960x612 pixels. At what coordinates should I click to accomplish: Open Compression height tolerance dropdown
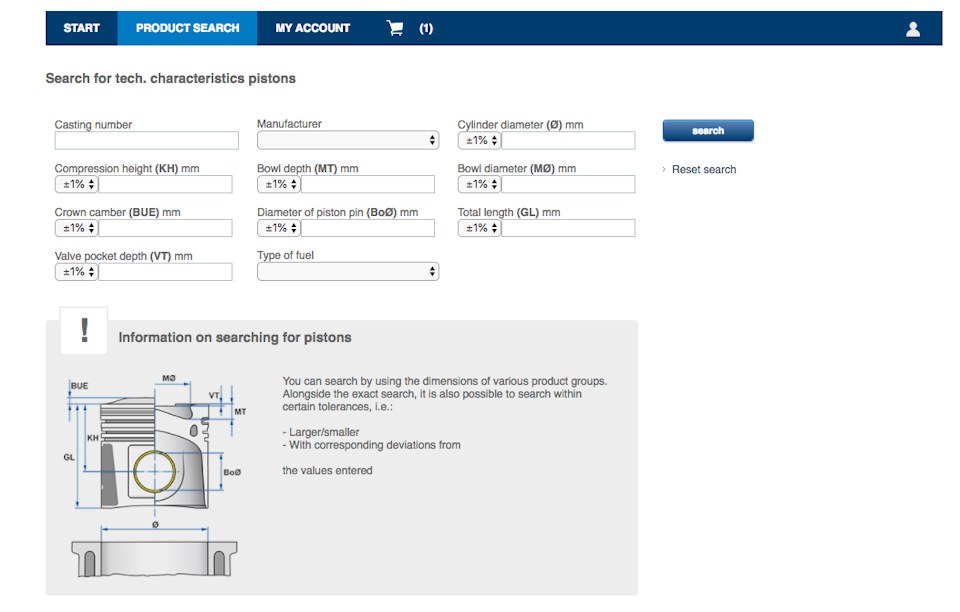(77, 184)
